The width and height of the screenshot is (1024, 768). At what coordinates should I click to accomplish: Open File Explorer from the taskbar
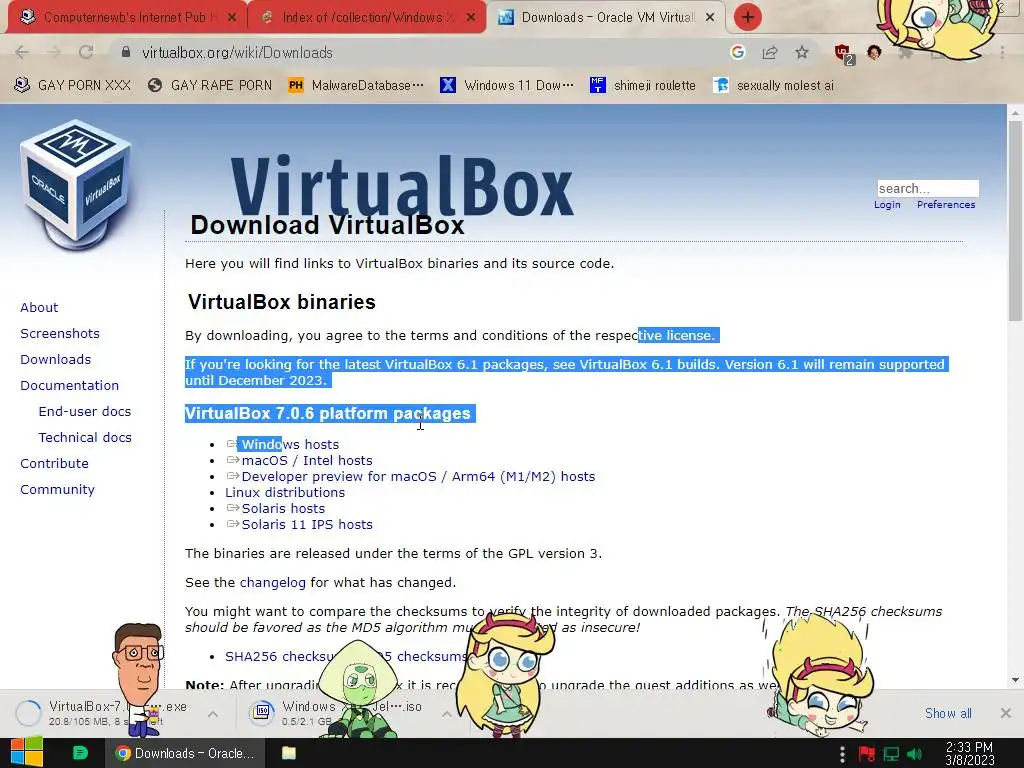tap(289, 753)
